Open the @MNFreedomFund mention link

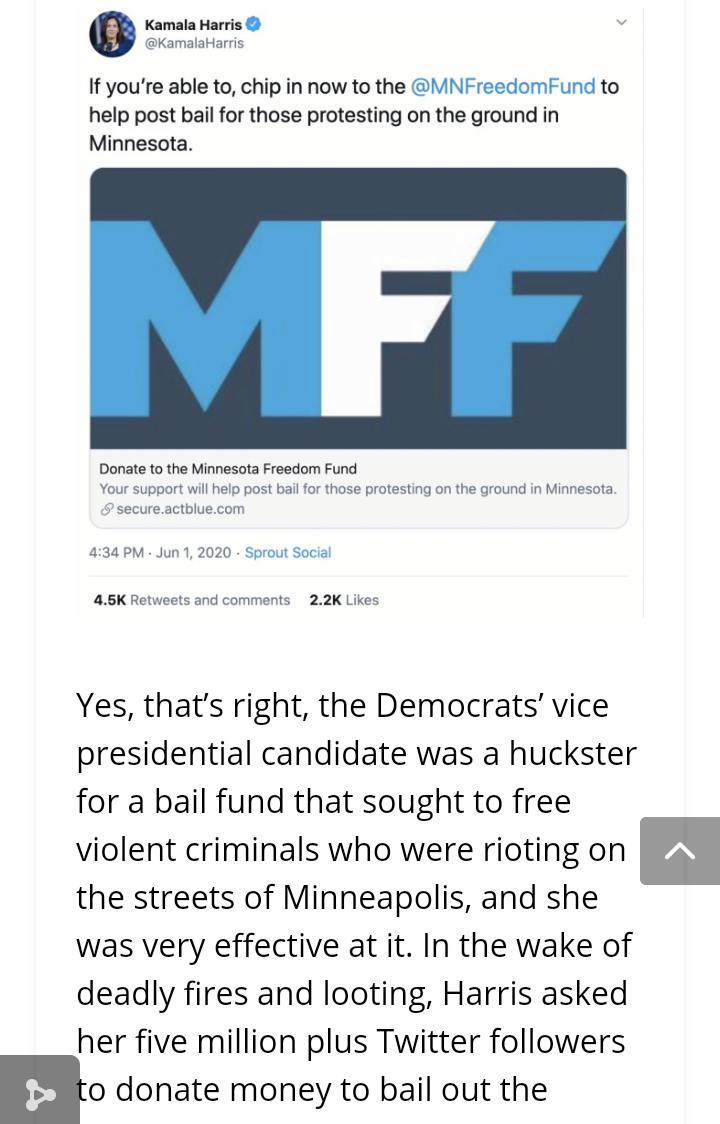(x=503, y=87)
